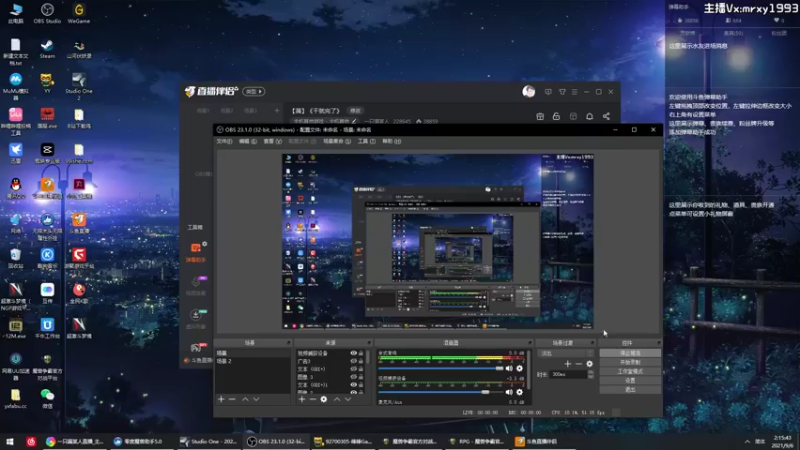Image resolution: width=800 pixels, height=450 pixels.
Task: Click the bell notification icon in companion window
Action: 589,116
